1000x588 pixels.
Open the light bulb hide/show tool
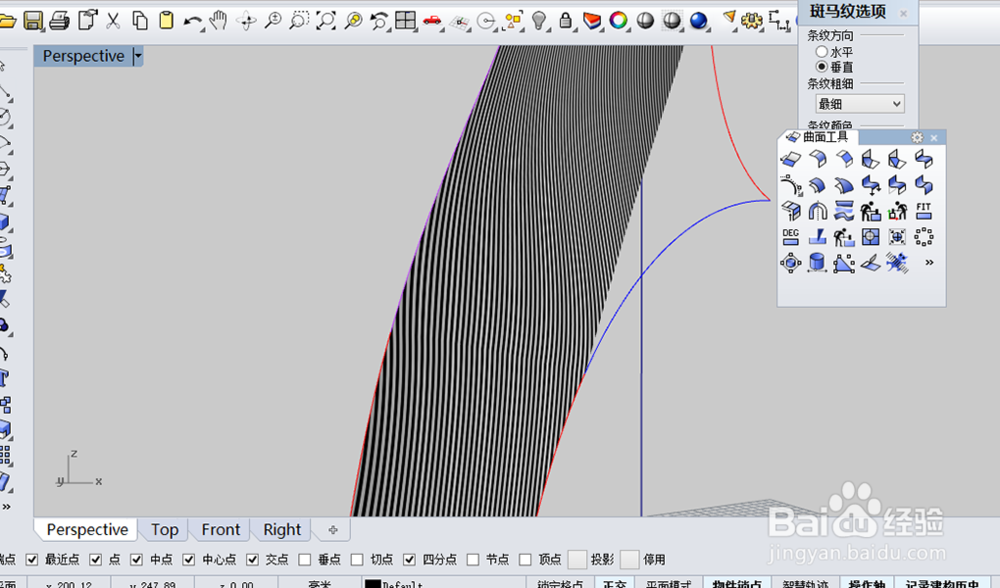(x=540, y=20)
